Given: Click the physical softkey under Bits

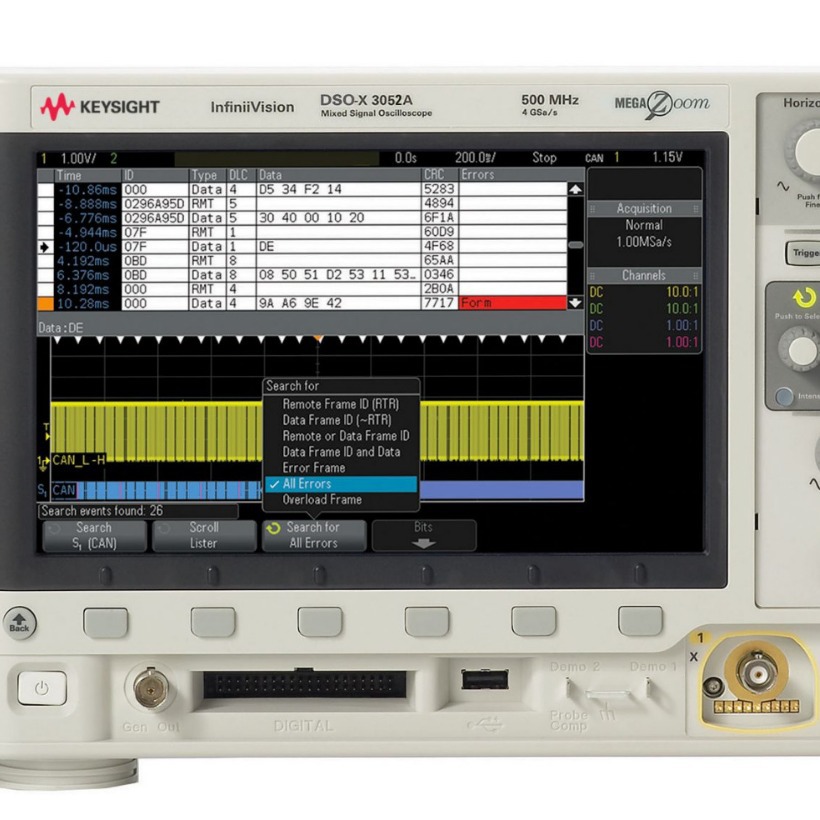Looking at the screenshot, I should 427,622.
